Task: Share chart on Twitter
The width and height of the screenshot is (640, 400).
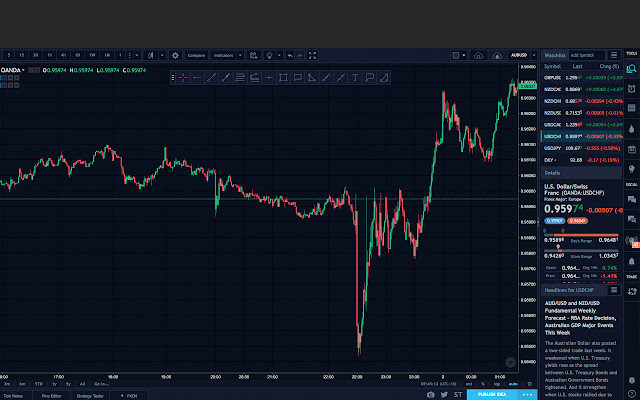Action: point(444,395)
